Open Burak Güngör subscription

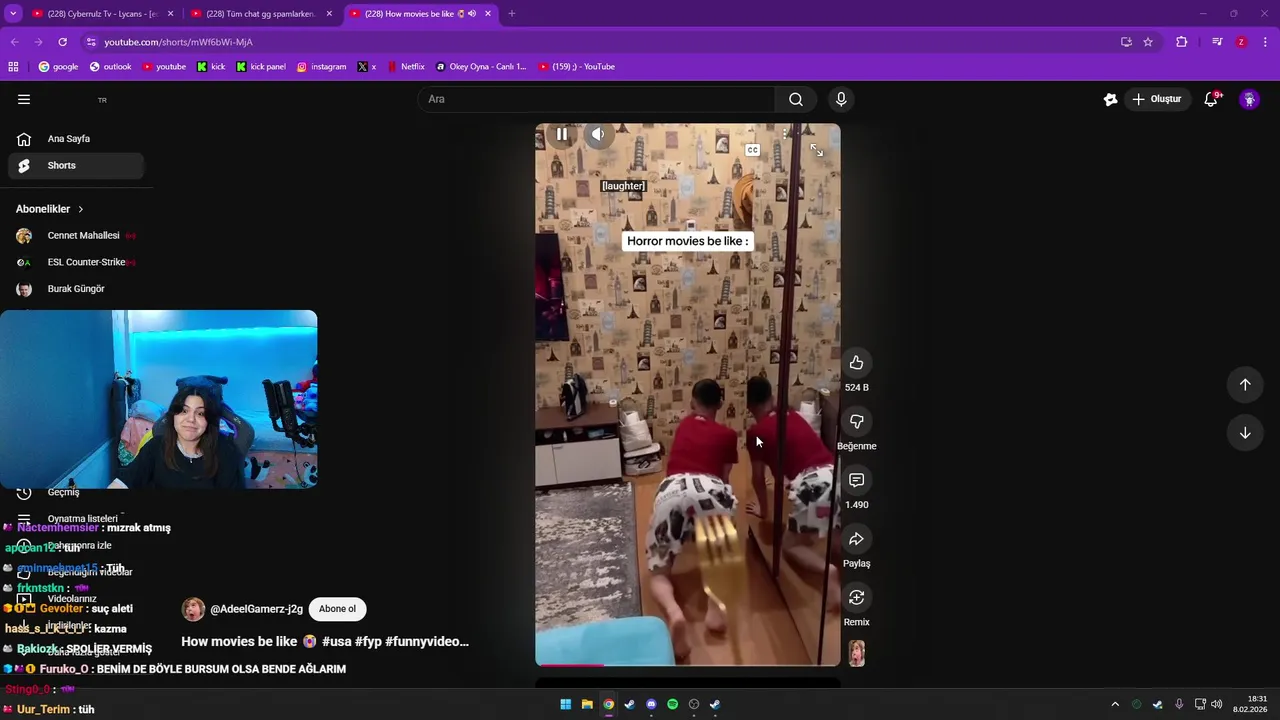[76, 289]
